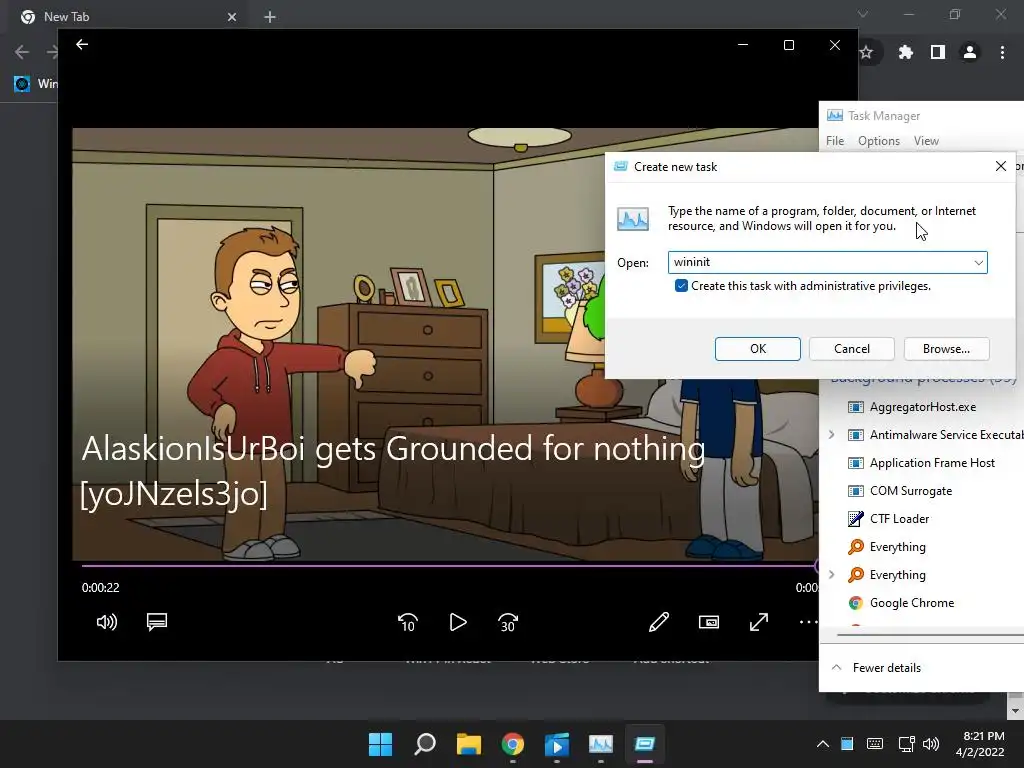Screen dimensions: 1024x768
Task: Expand Antimalware Service Executable row
Action: 831,435
